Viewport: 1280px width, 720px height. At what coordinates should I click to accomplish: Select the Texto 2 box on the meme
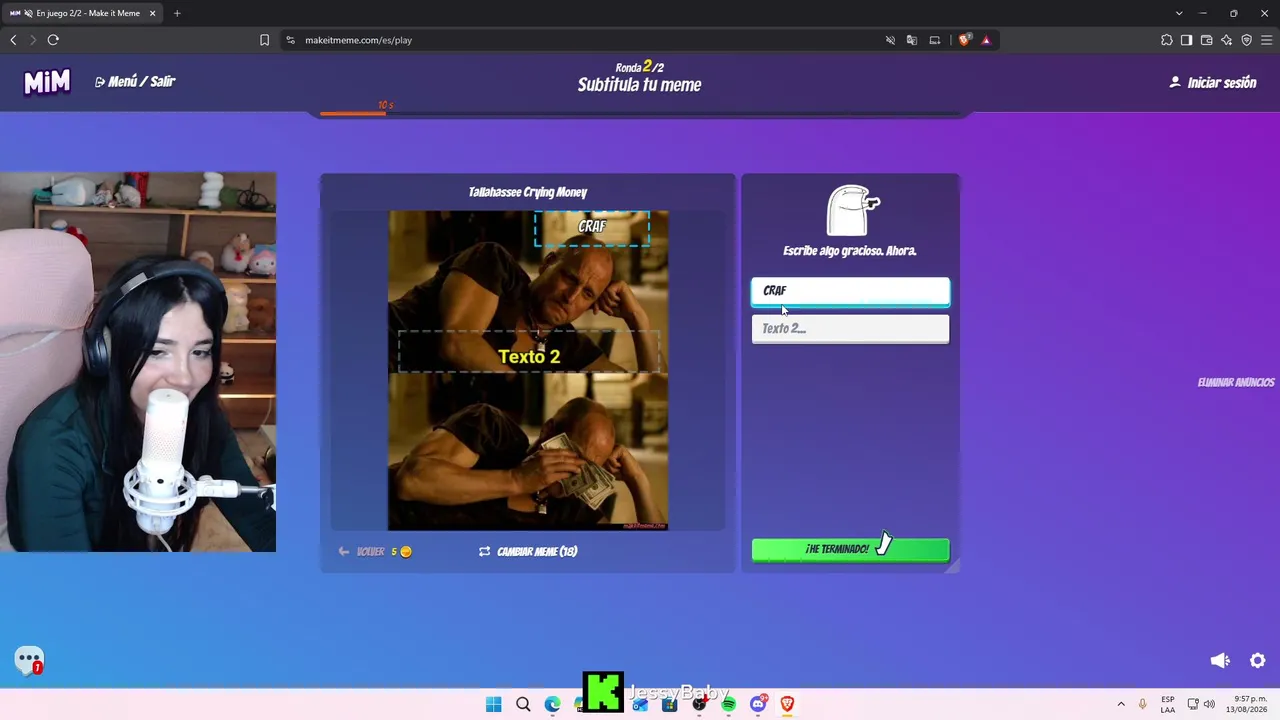[x=529, y=353]
